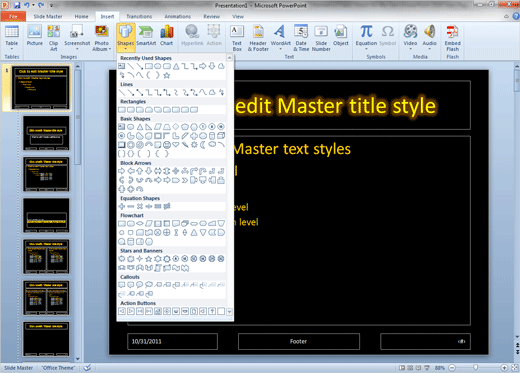The width and height of the screenshot is (520, 373).
Task: Choose the Back action button shape
Action: pyautogui.click(x=122, y=311)
